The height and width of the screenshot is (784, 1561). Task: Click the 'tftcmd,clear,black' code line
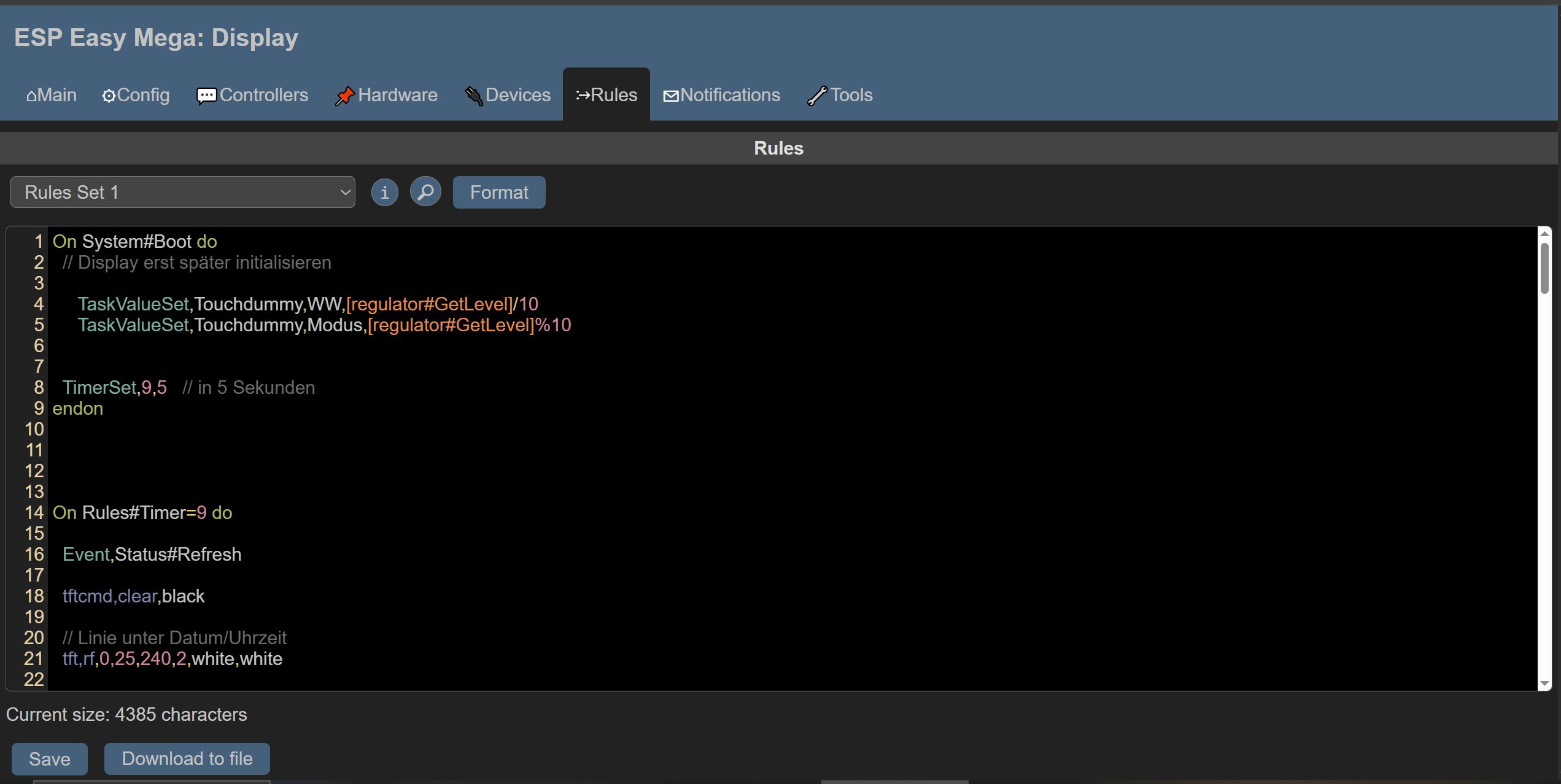tap(134, 596)
